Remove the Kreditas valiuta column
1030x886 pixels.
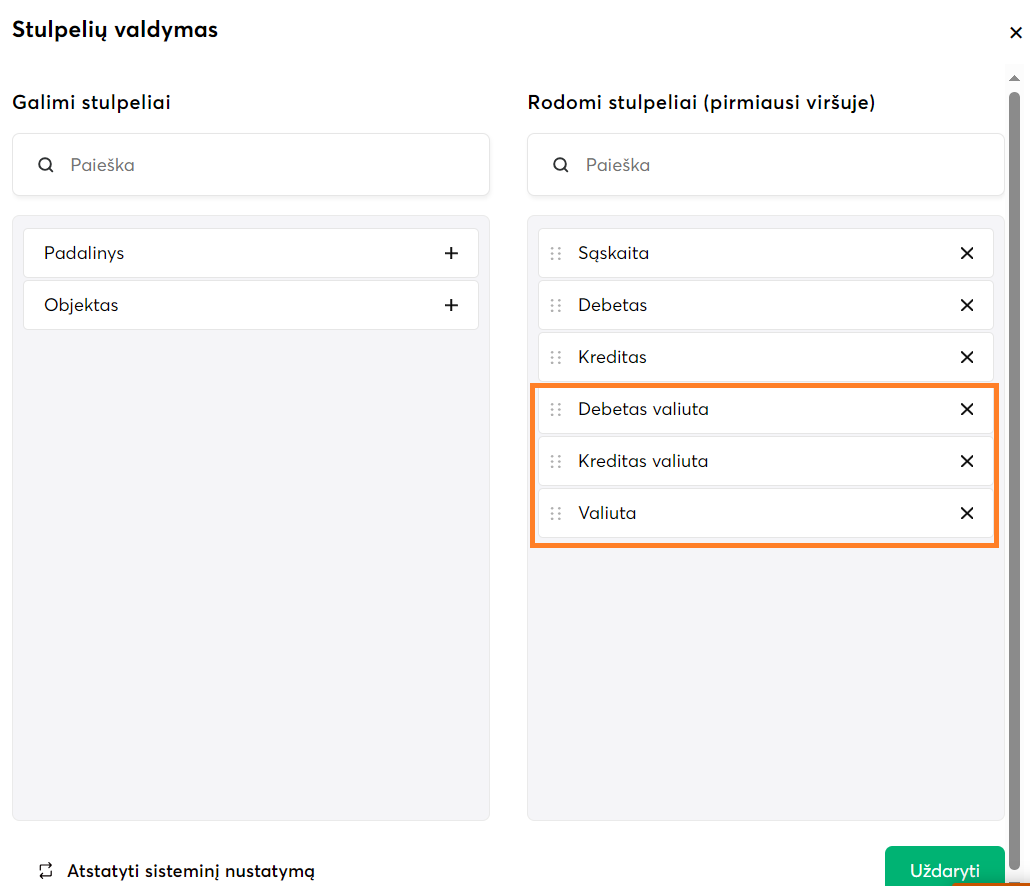[967, 461]
